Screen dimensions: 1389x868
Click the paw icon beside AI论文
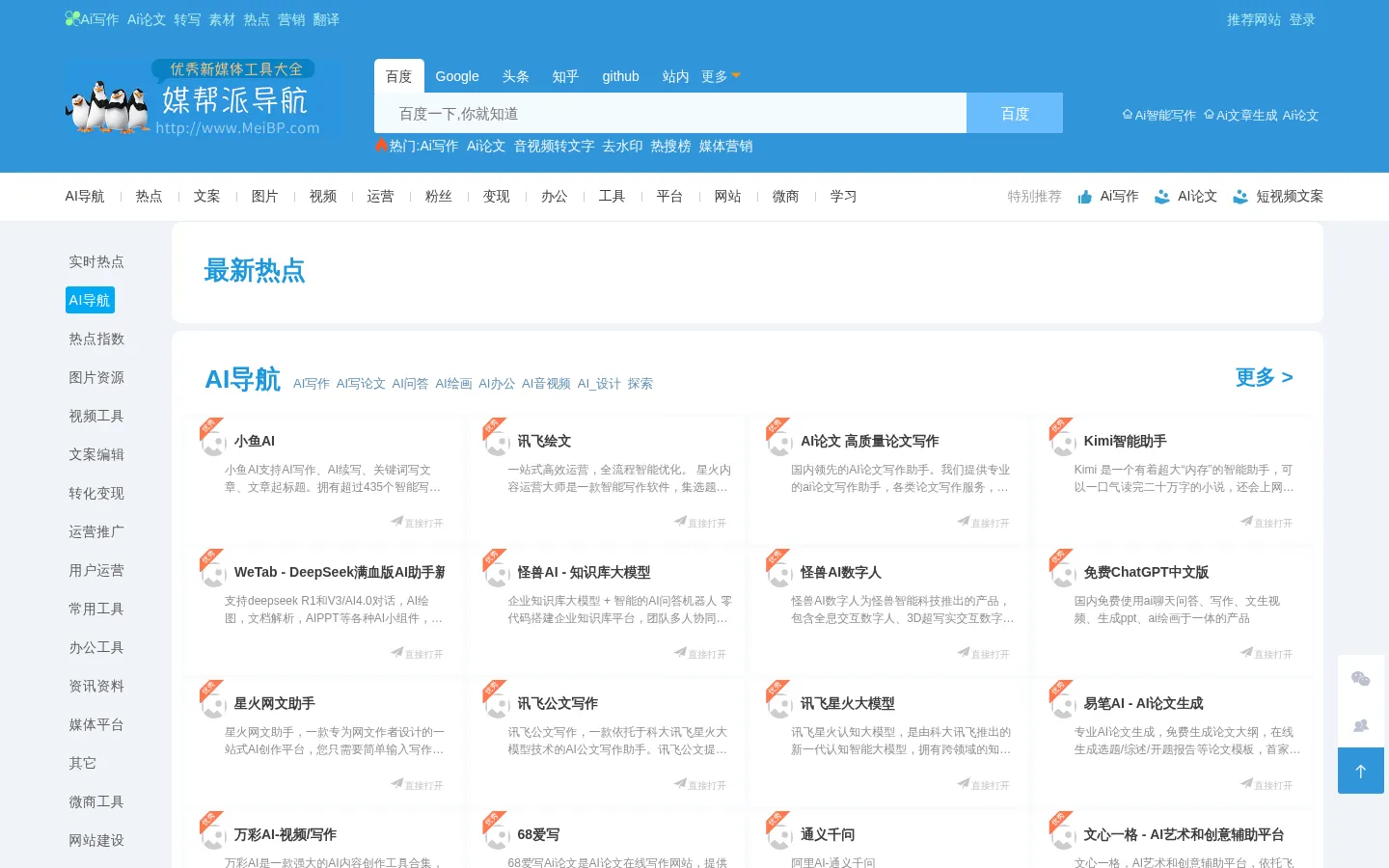pos(1162,197)
